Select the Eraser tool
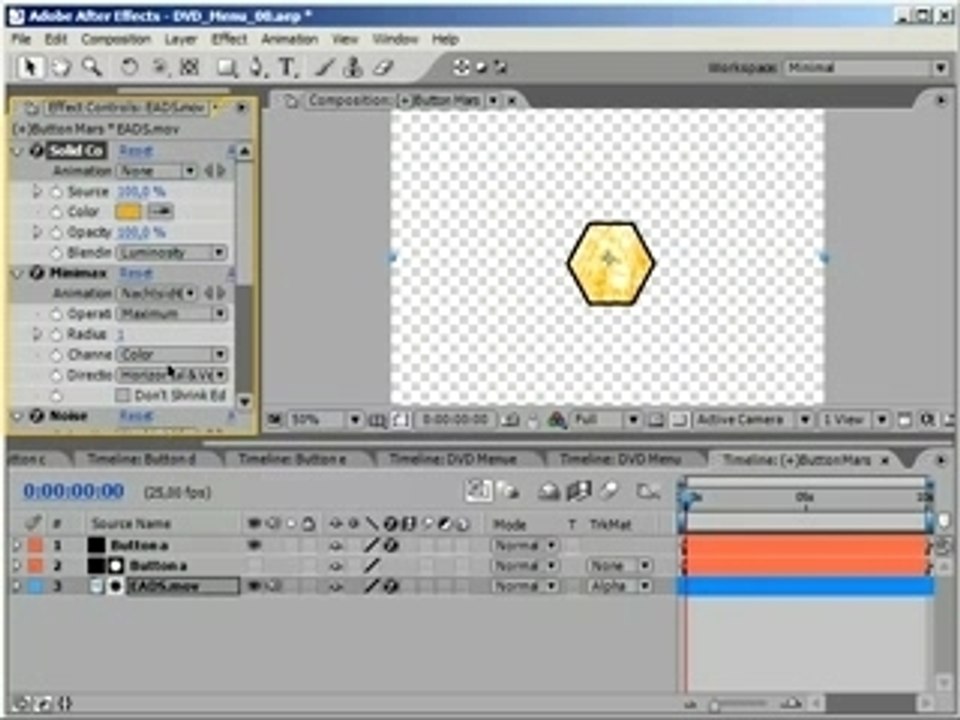The image size is (960, 720). (383, 67)
